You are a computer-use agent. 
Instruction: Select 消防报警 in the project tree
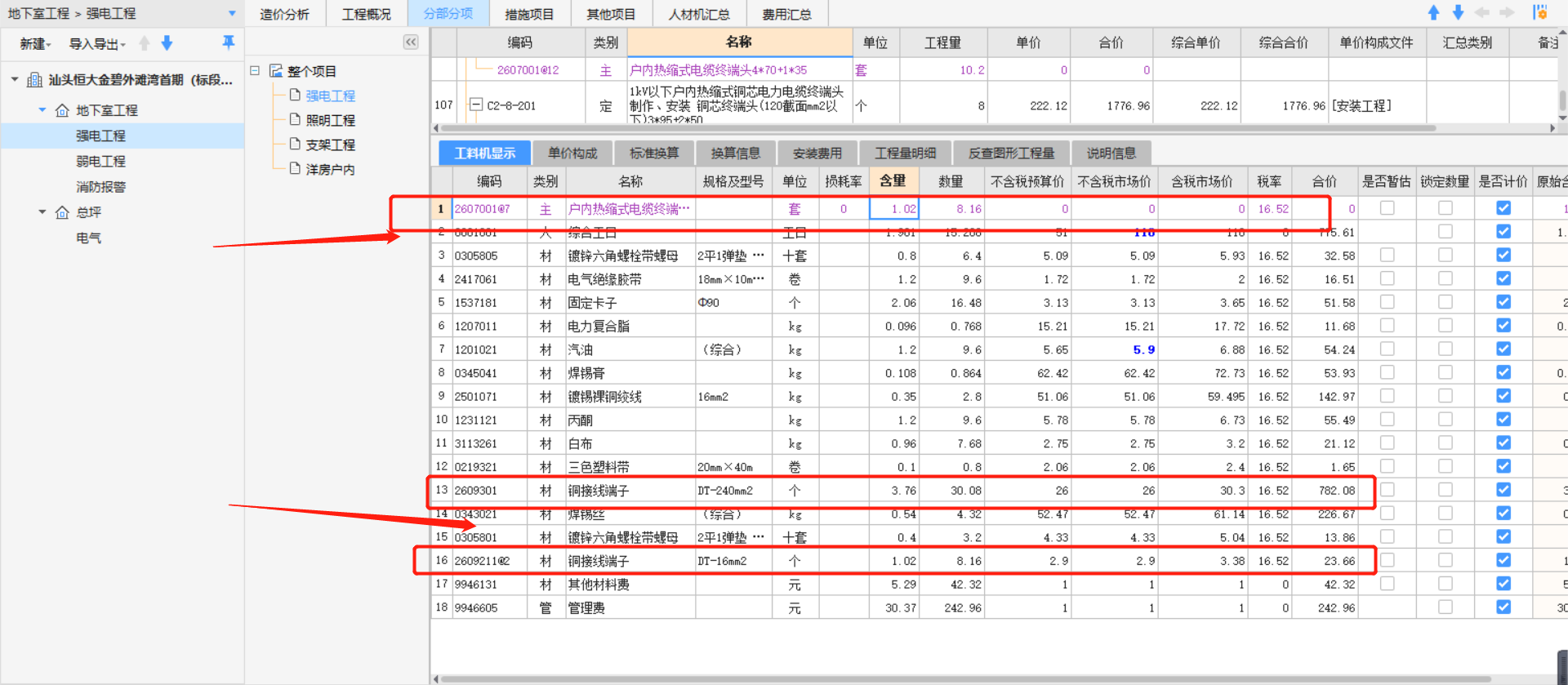point(100,187)
